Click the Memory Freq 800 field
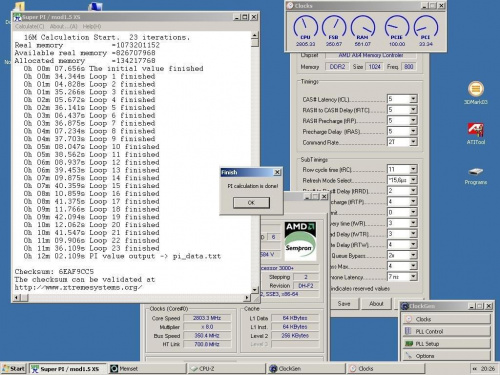 point(409,67)
